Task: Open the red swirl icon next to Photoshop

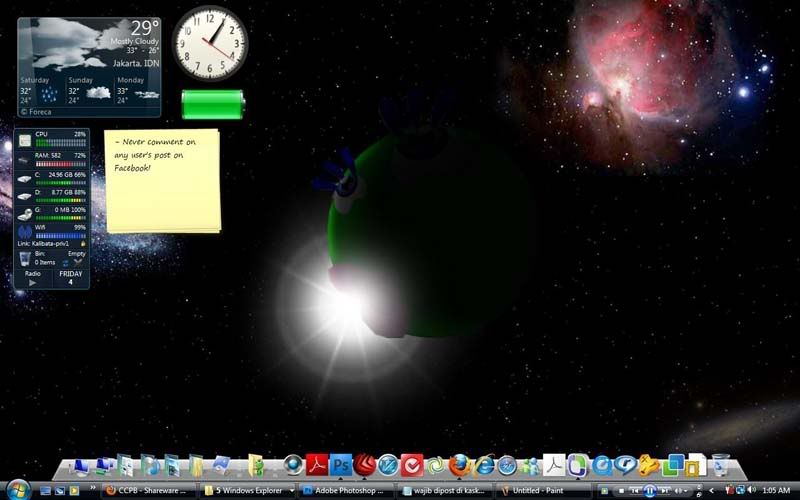Action: [364, 465]
